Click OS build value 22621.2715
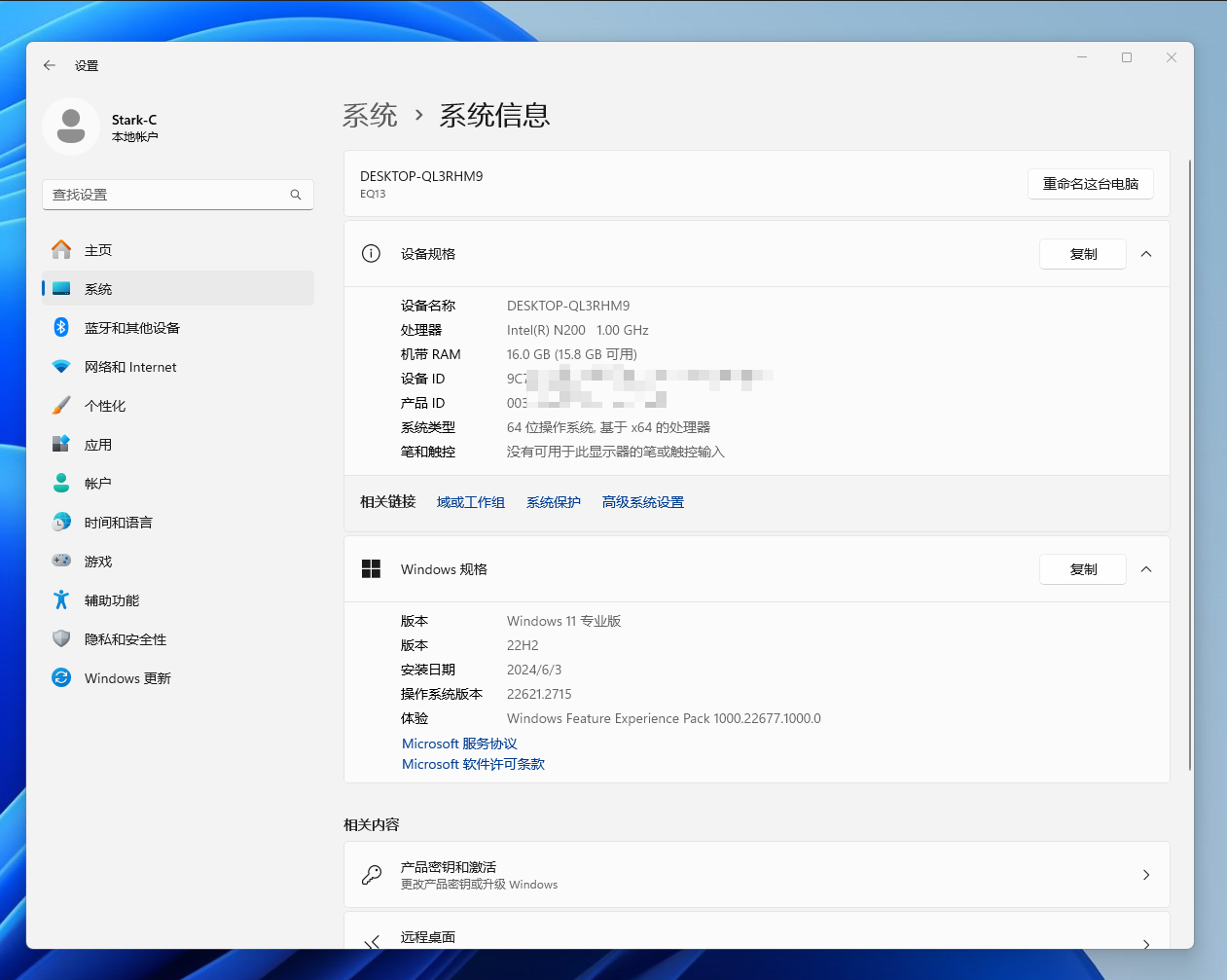 (x=539, y=694)
